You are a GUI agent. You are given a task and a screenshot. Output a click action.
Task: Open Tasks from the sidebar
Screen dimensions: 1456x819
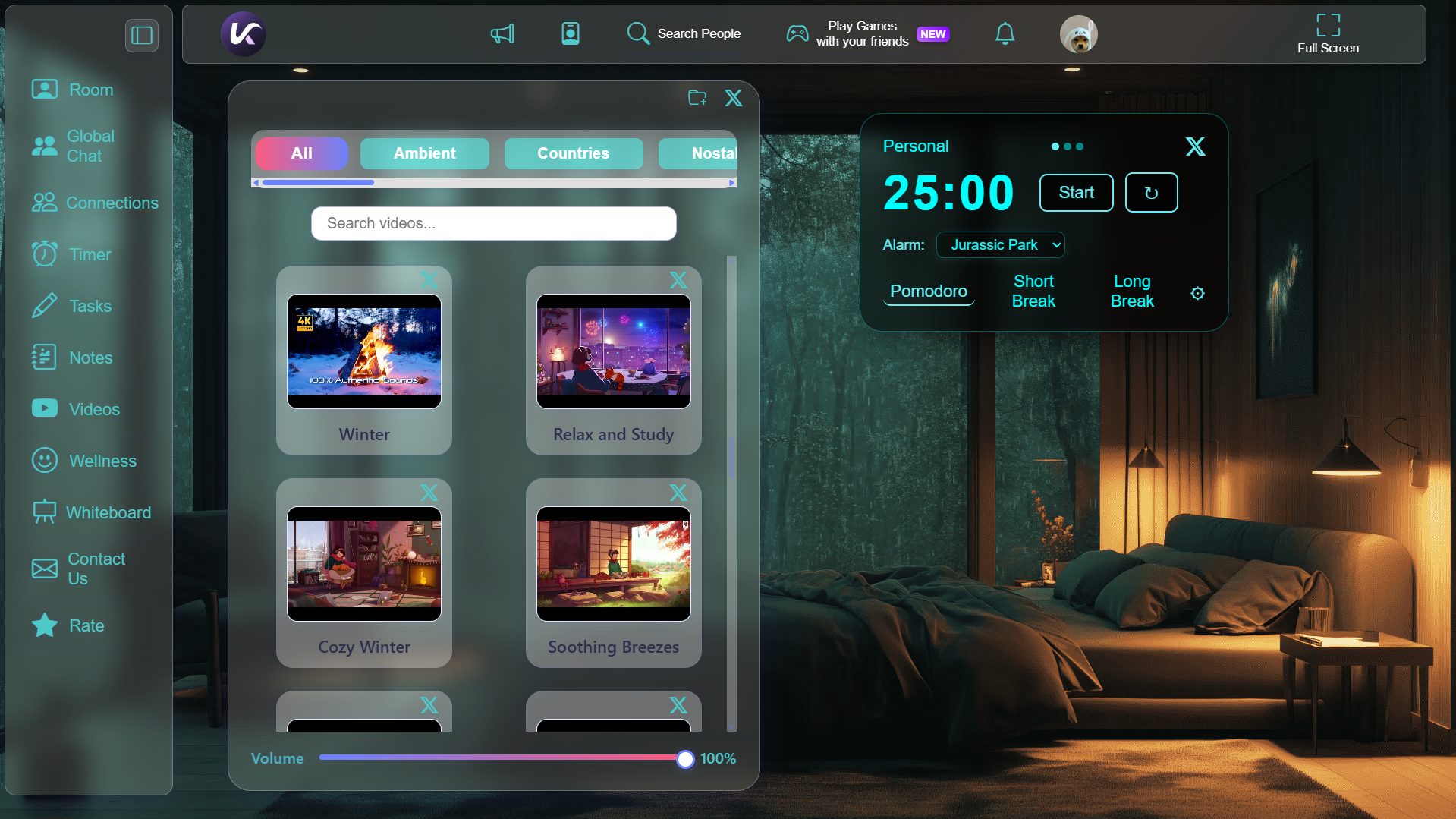point(71,306)
